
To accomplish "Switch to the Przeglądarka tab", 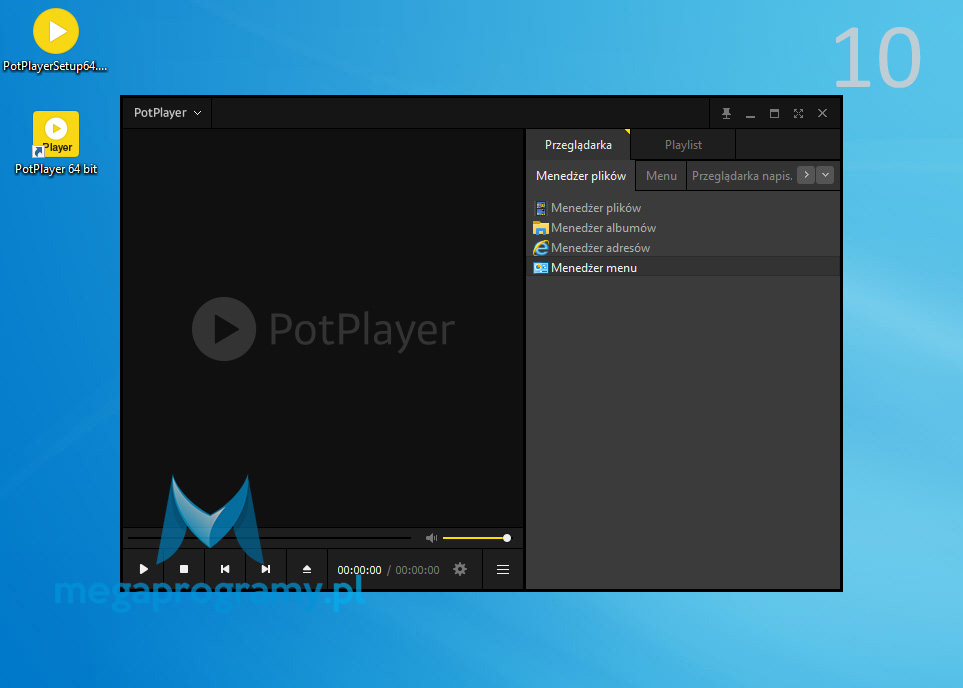I will pos(578,145).
